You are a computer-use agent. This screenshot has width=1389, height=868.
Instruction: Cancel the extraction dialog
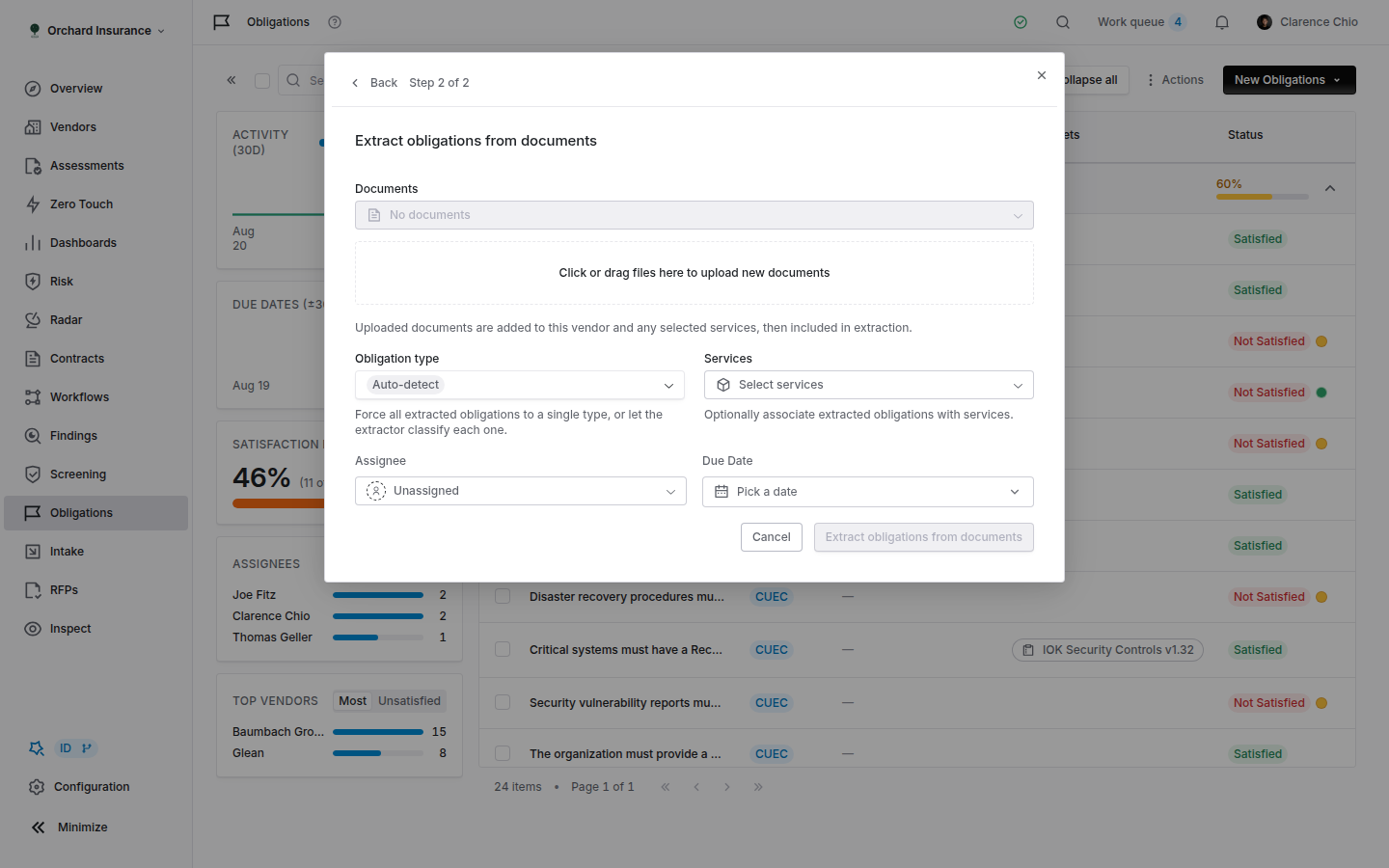(772, 537)
